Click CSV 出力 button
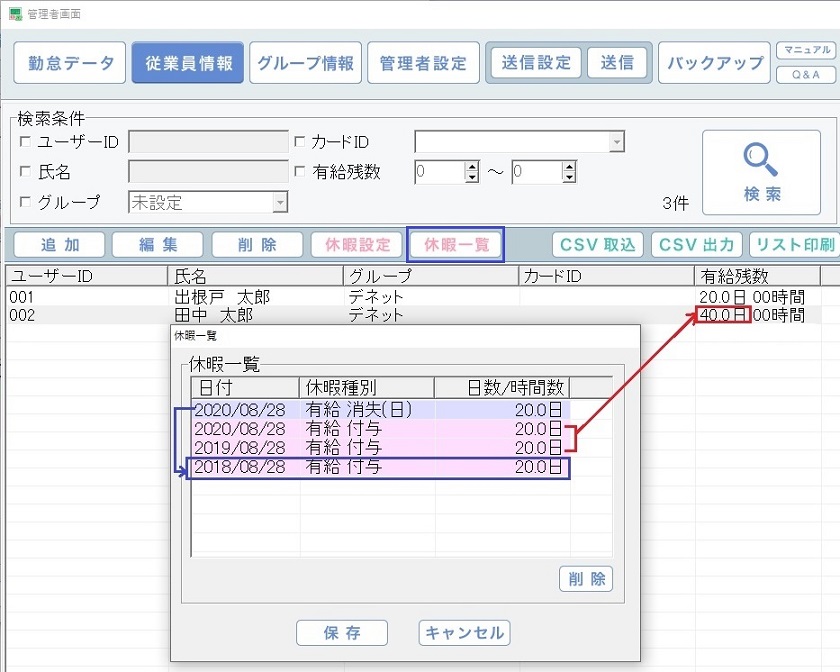The width and height of the screenshot is (840, 672). 696,245
